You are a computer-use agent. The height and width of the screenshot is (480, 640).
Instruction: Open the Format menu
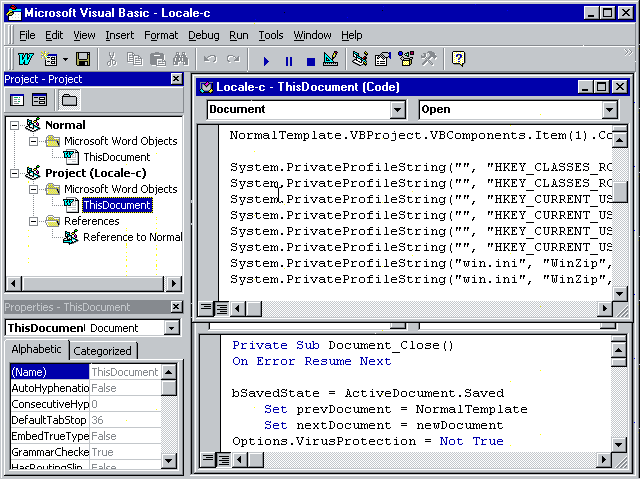click(x=161, y=36)
